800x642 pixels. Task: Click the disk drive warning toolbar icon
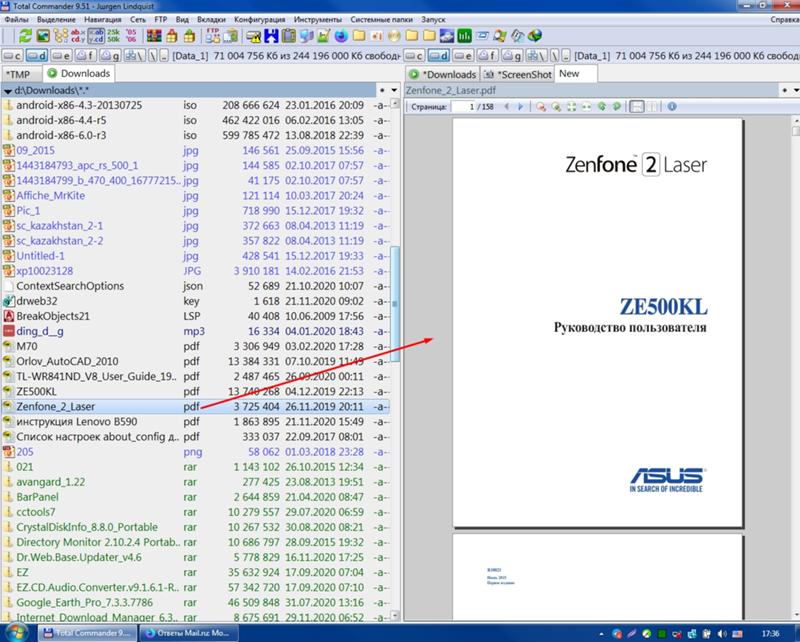pyautogui.click(x=253, y=36)
